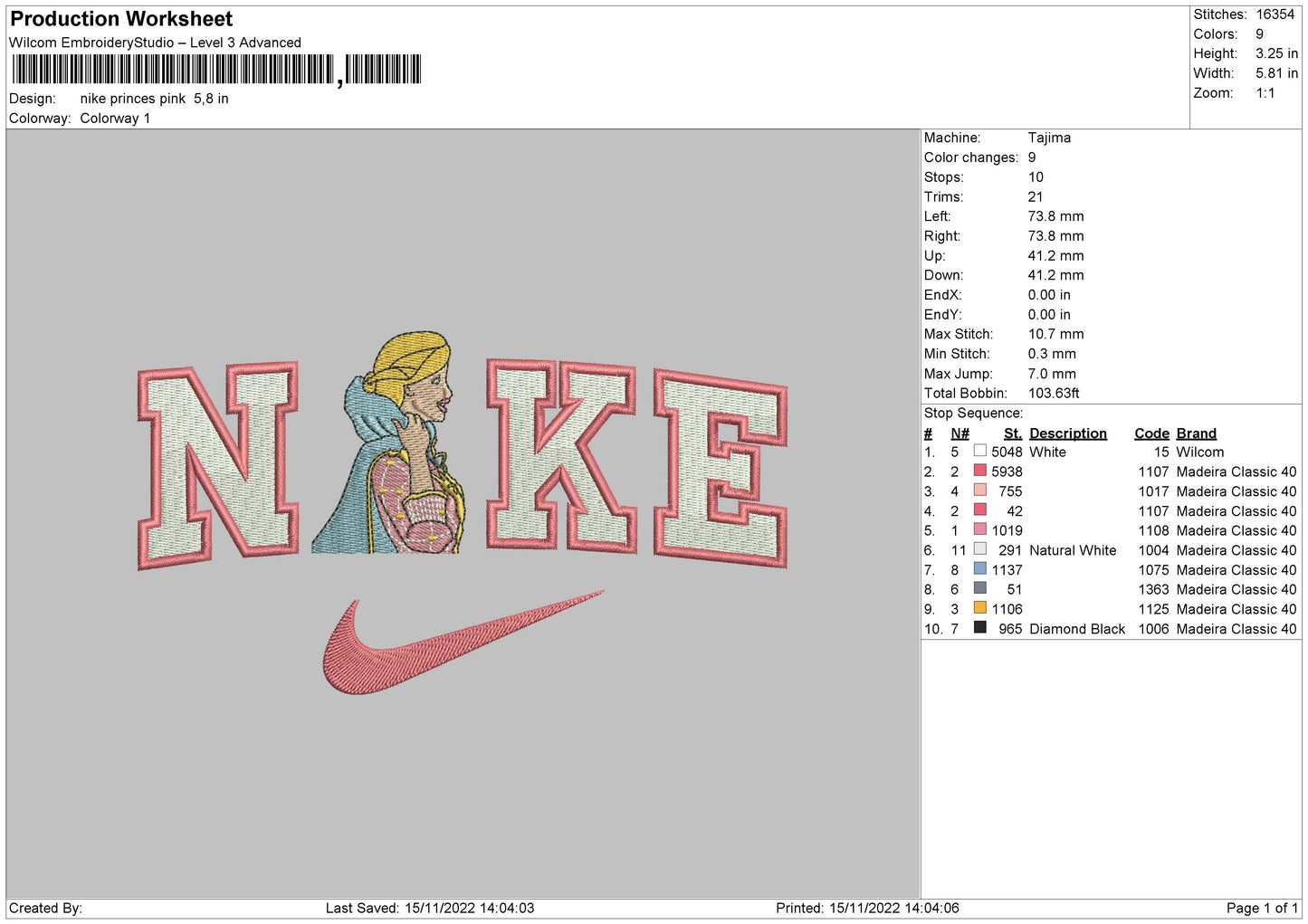Click the Trims value 21
1308x924 pixels.
(x=1036, y=197)
